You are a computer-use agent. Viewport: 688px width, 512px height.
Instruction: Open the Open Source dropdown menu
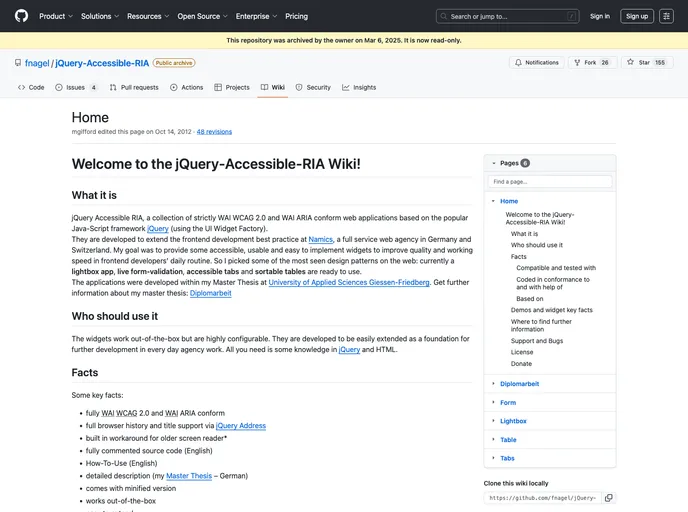202,16
